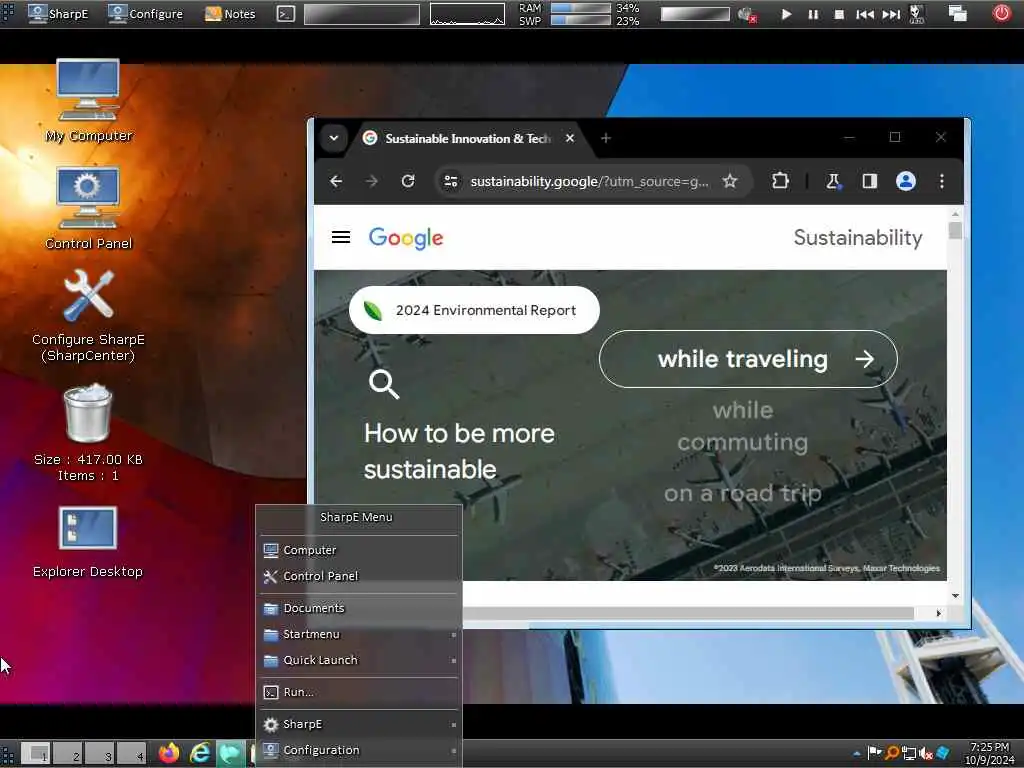The image size is (1024, 768).
Task: Switch to virtual desktop 3
Action: pyautogui.click(x=99, y=754)
